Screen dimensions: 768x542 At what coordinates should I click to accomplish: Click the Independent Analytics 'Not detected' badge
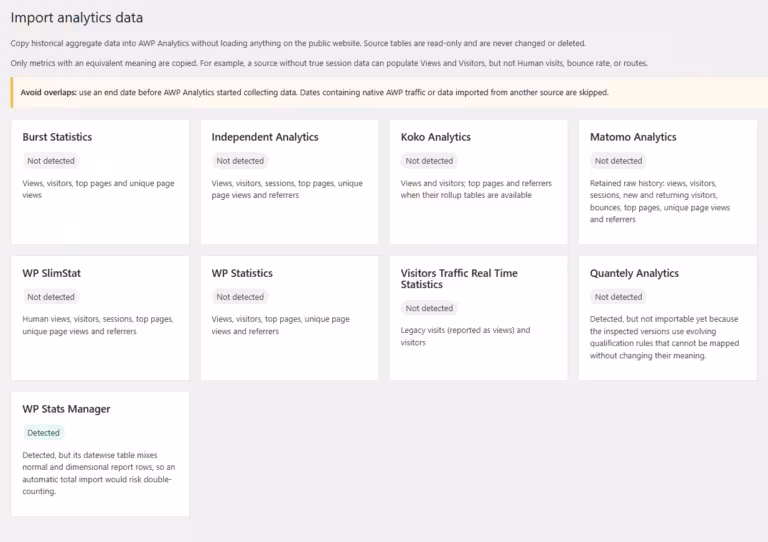(240, 161)
